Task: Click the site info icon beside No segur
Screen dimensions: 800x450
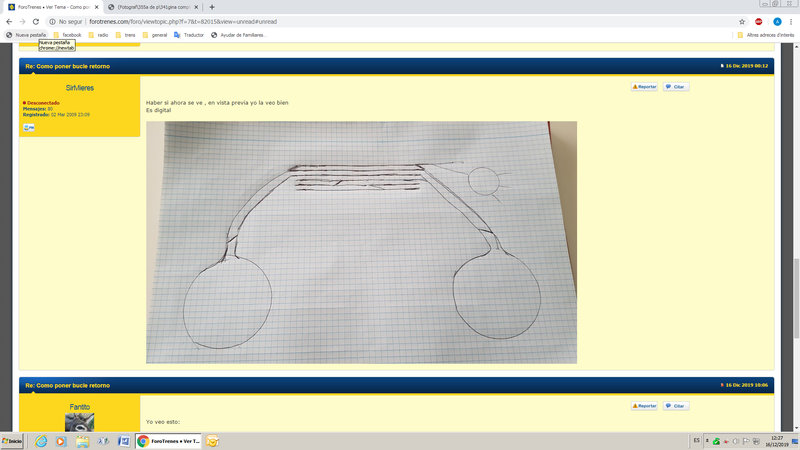Action: pos(52,21)
